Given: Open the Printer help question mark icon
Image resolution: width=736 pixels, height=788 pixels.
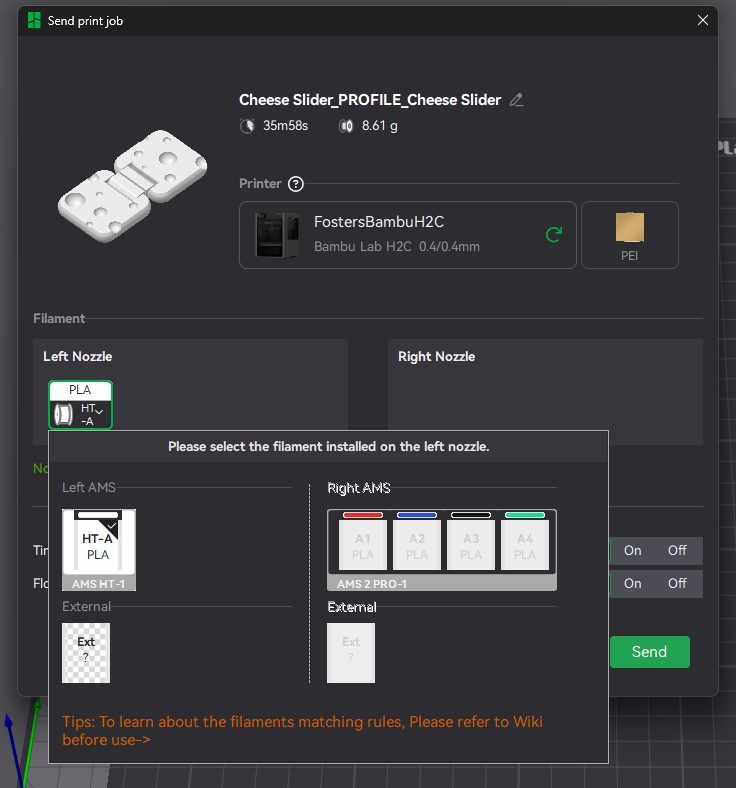Looking at the screenshot, I should (x=295, y=184).
